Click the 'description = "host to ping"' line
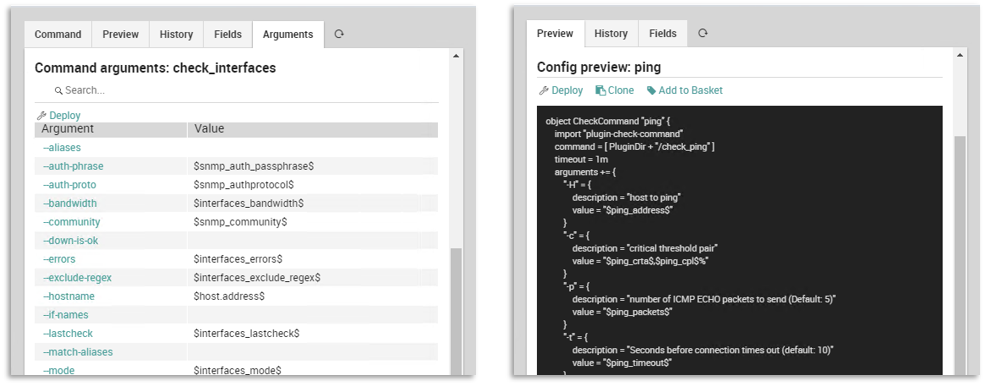The width and height of the screenshot is (985, 383). pos(627,198)
